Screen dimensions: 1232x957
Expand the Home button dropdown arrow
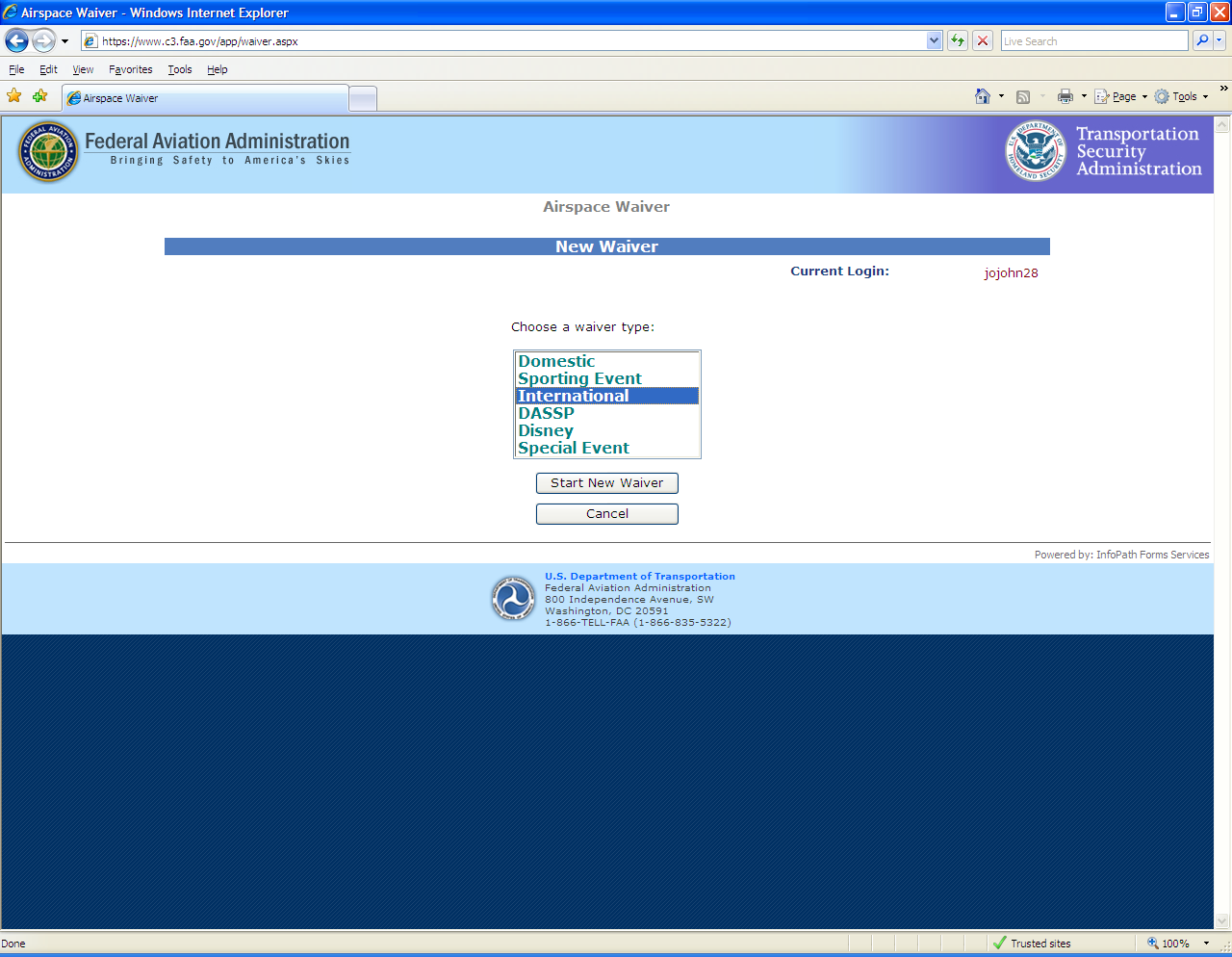(x=1001, y=96)
